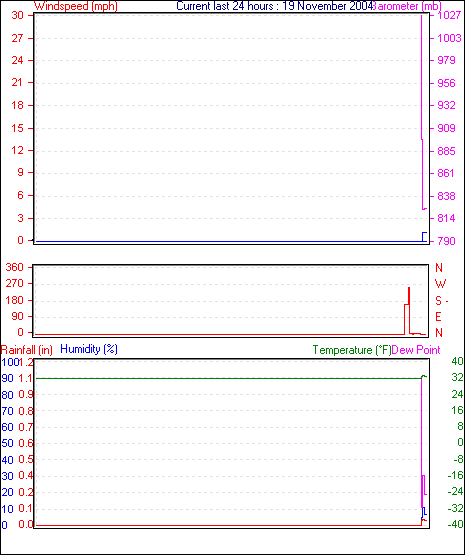Click the -24 temperature axis value

pos(456,492)
